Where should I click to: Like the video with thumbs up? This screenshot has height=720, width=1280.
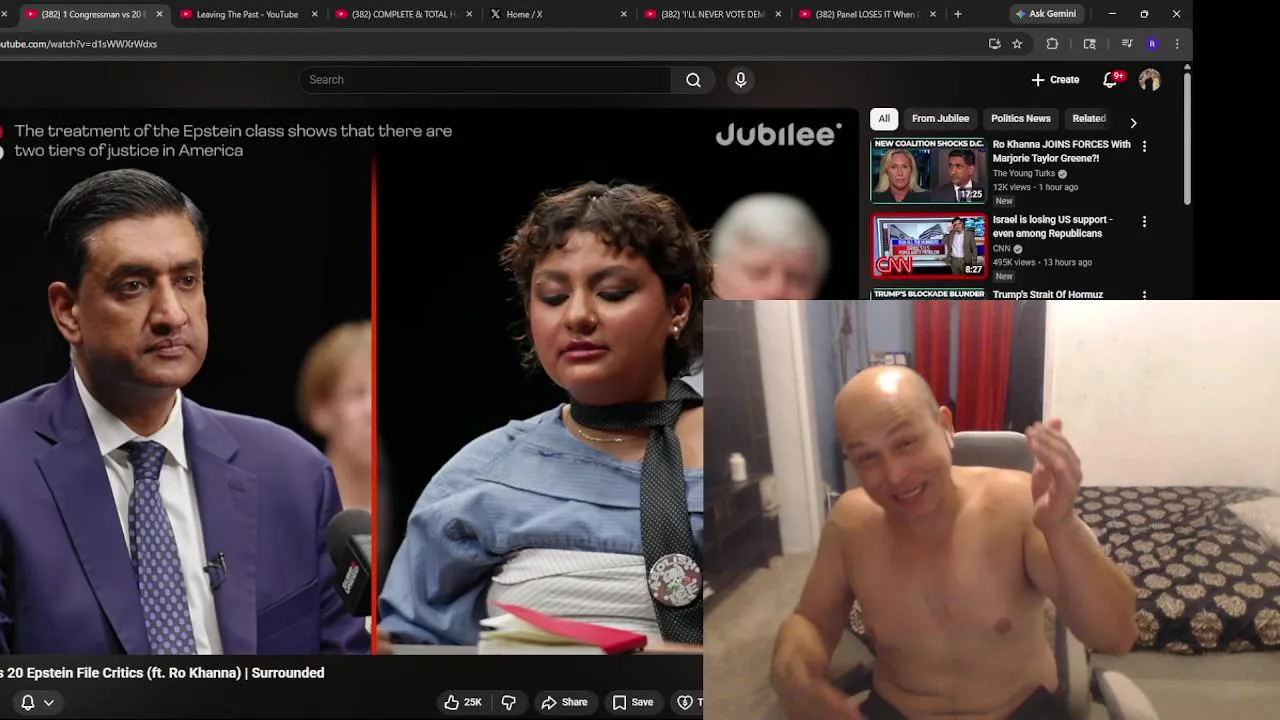pos(463,702)
